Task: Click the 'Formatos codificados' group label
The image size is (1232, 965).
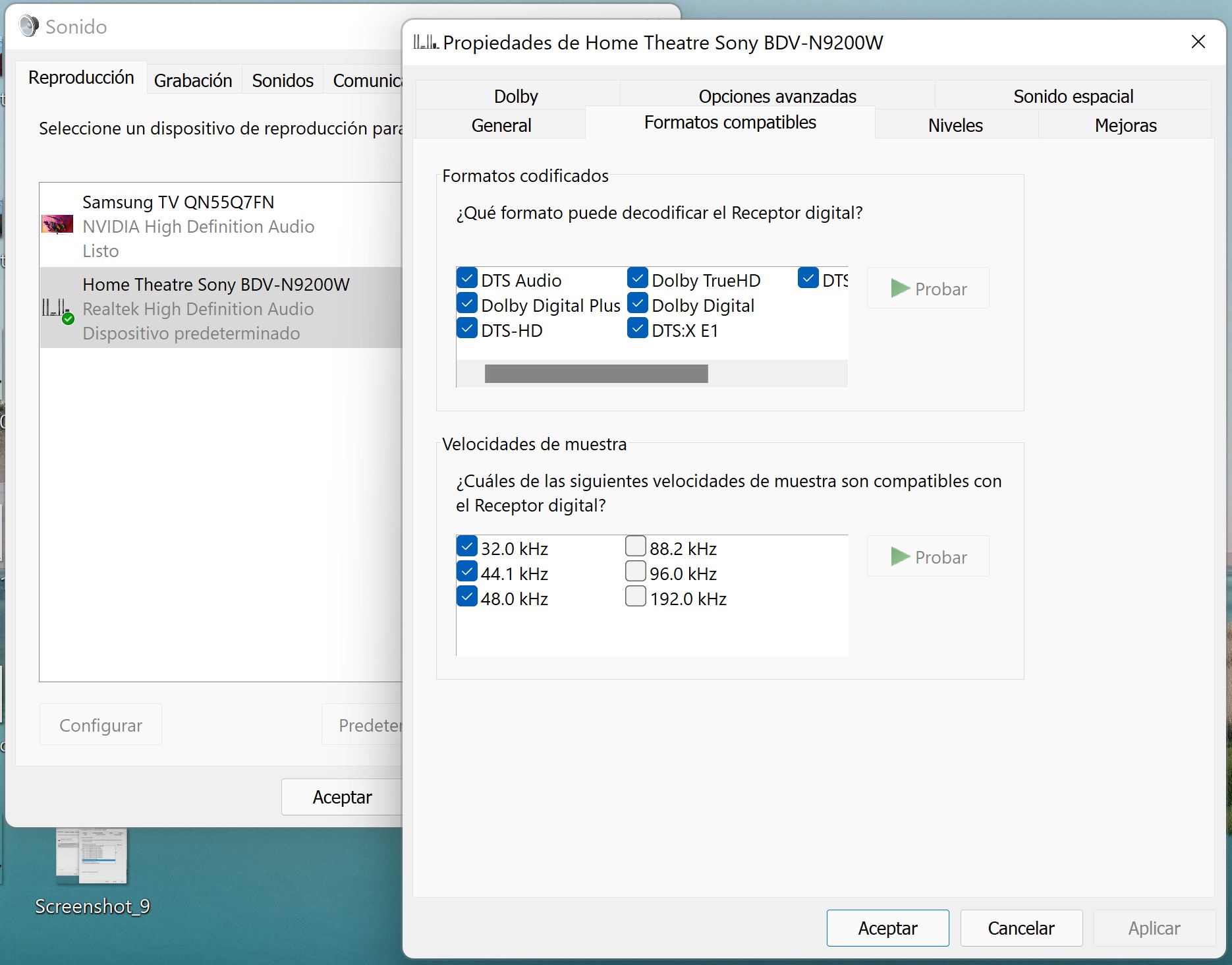Action: (x=525, y=176)
